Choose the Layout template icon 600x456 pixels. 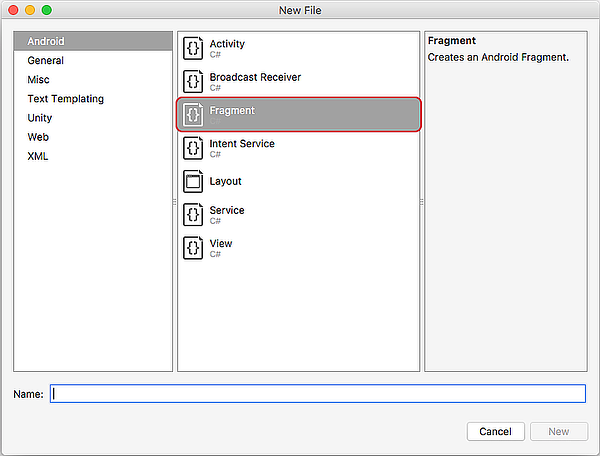pos(193,181)
